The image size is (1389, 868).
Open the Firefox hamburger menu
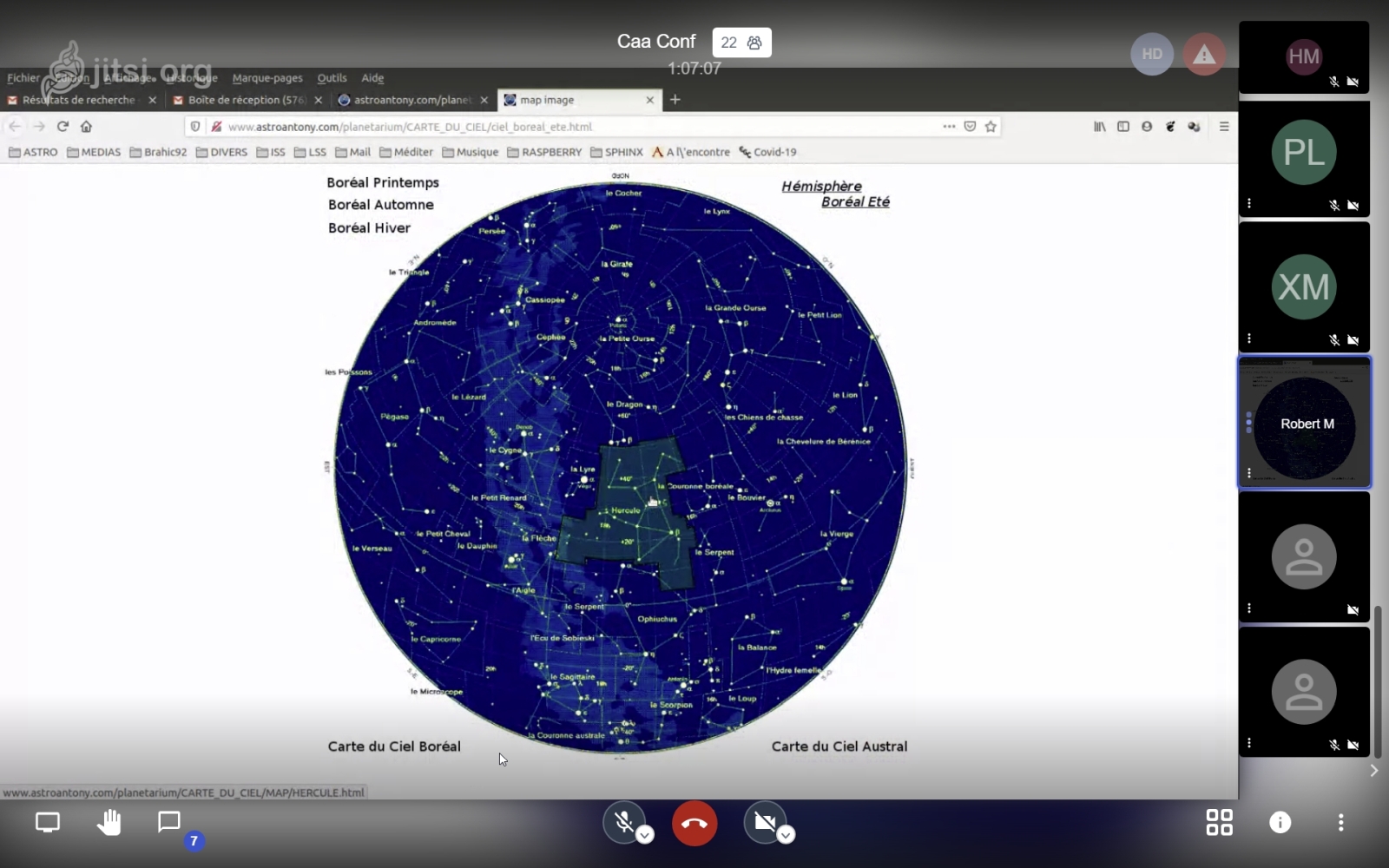coord(1224,127)
